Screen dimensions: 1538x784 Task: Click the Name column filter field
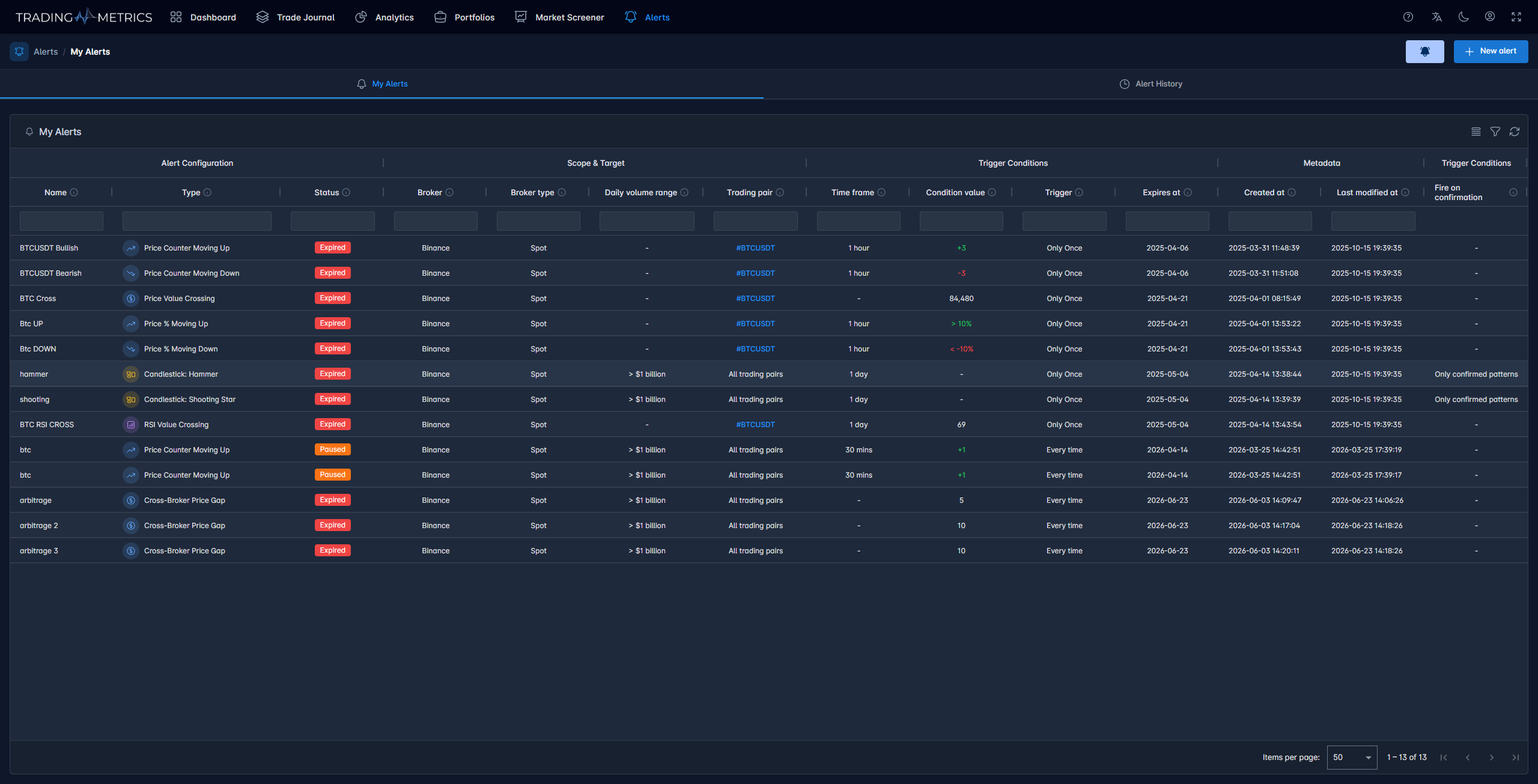[x=61, y=220]
